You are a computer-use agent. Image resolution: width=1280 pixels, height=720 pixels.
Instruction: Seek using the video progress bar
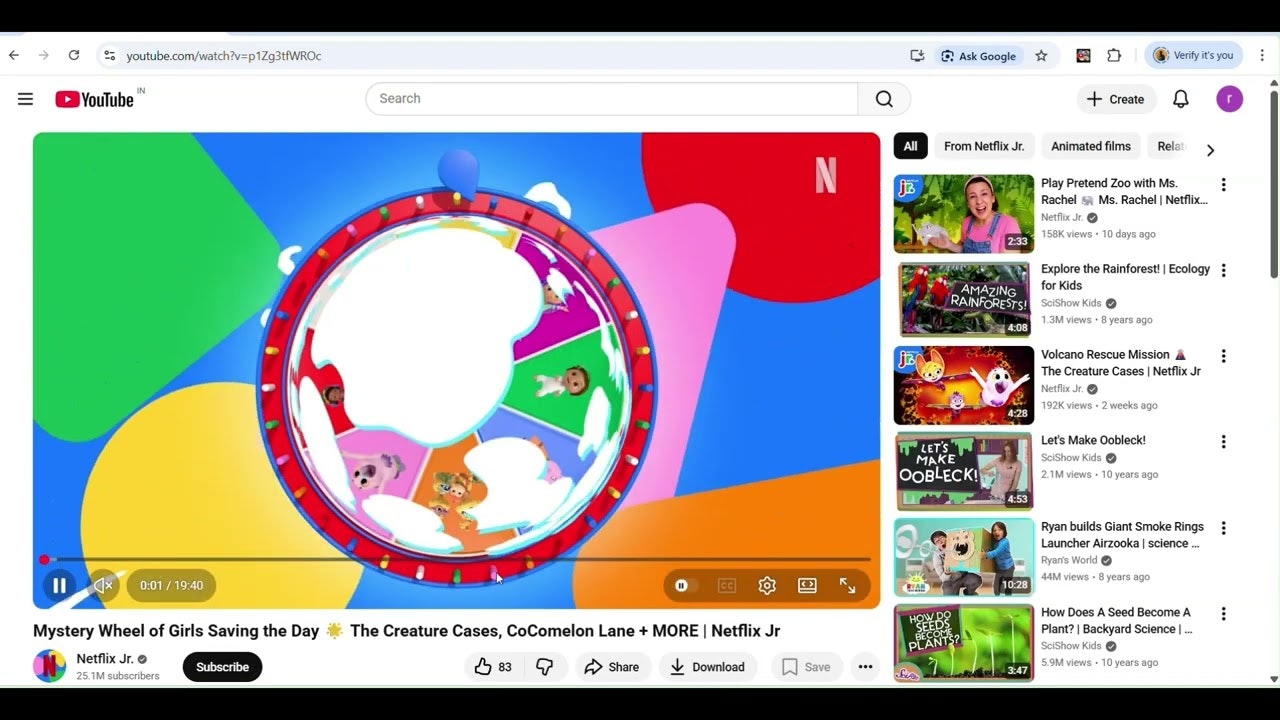pos(456,560)
